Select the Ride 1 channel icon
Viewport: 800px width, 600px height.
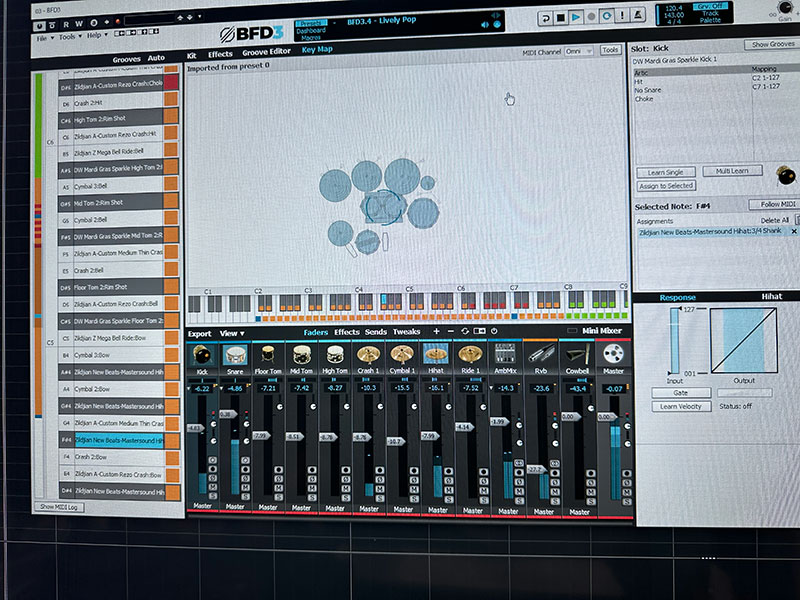tap(470, 354)
